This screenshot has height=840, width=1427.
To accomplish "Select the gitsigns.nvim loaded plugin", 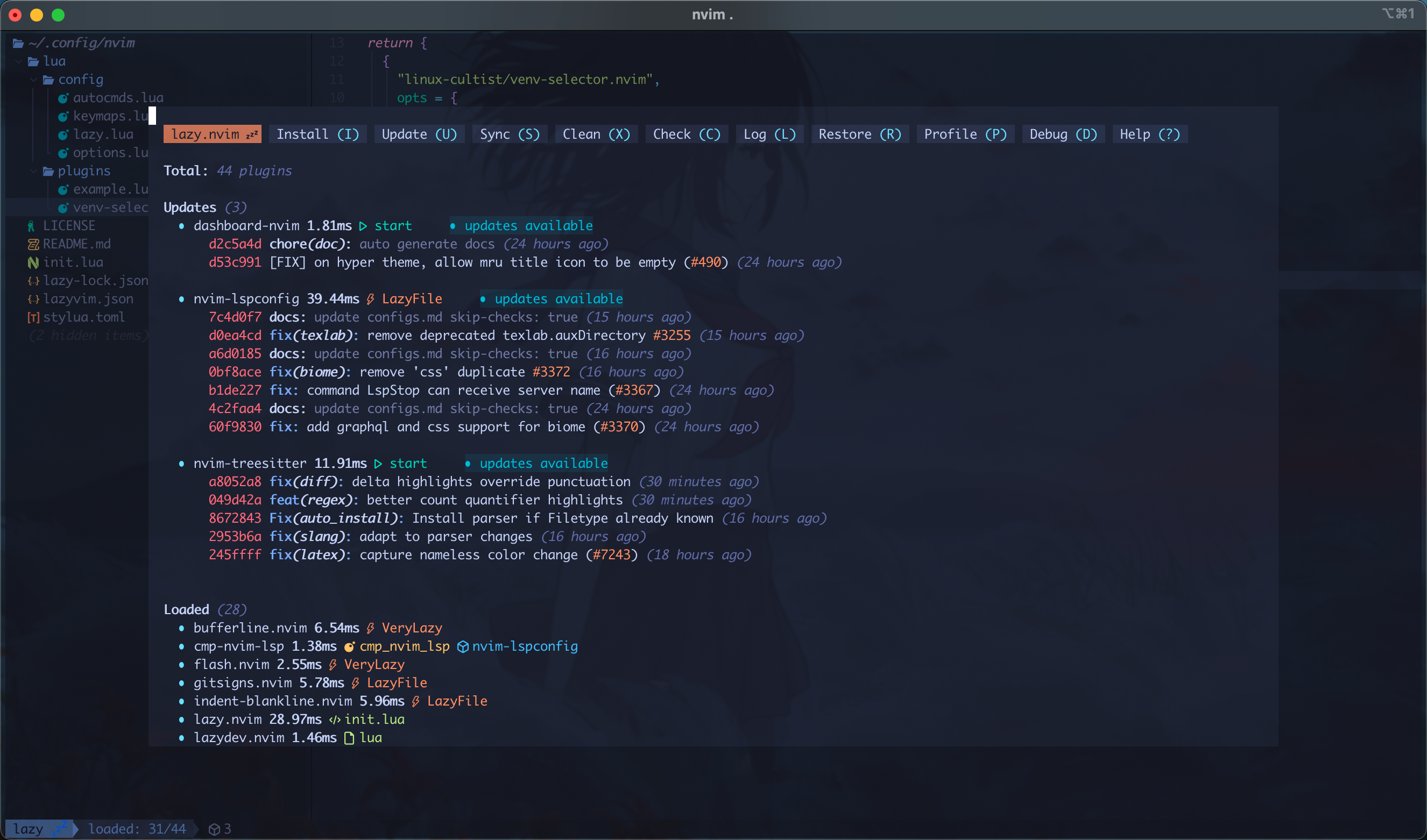I will 242,682.
